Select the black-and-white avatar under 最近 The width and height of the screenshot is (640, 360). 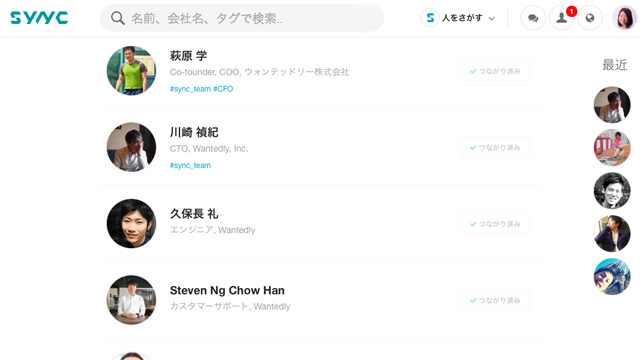(612, 191)
